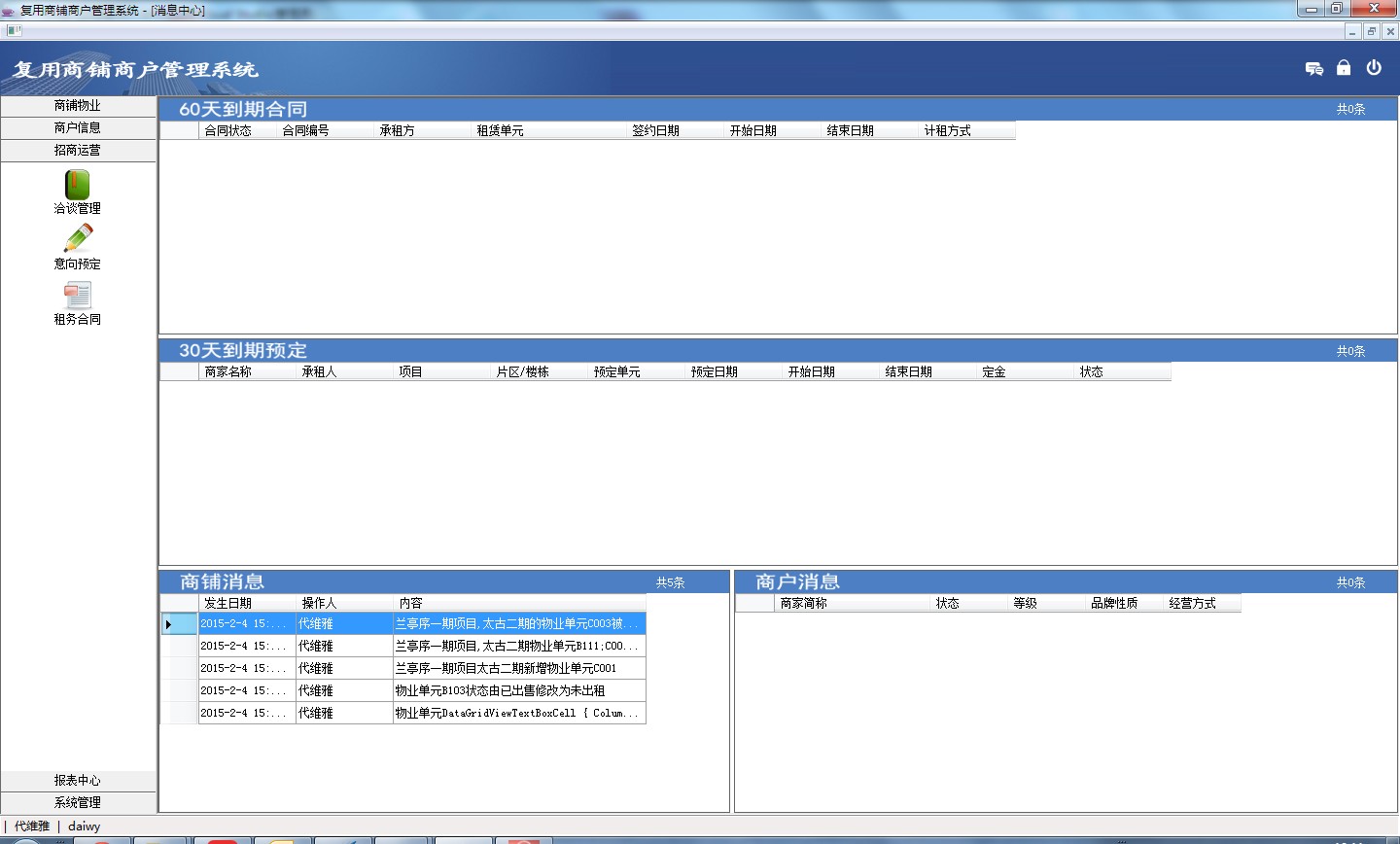Image resolution: width=1400 pixels, height=844 pixels.
Task: Click 状态 header in 商户消息
Action: [969, 603]
